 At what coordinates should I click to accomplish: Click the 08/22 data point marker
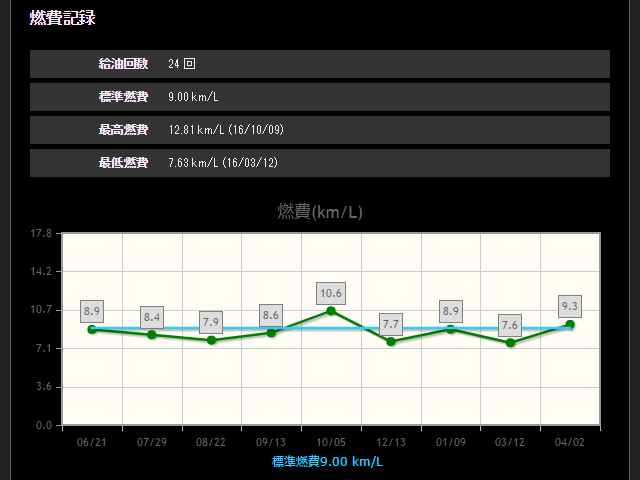pyautogui.click(x=211, y=340)
